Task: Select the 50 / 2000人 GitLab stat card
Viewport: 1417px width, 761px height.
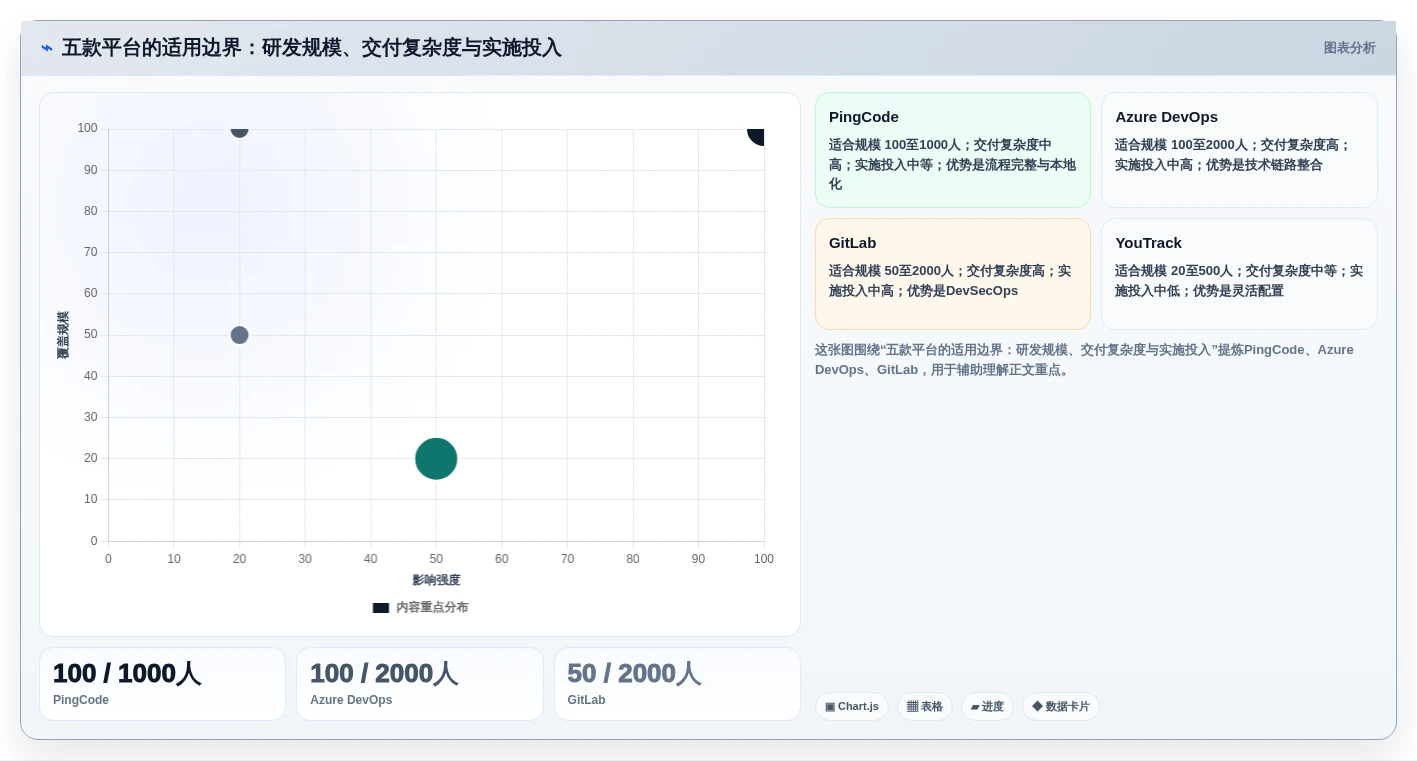Action: pos(677,684)
